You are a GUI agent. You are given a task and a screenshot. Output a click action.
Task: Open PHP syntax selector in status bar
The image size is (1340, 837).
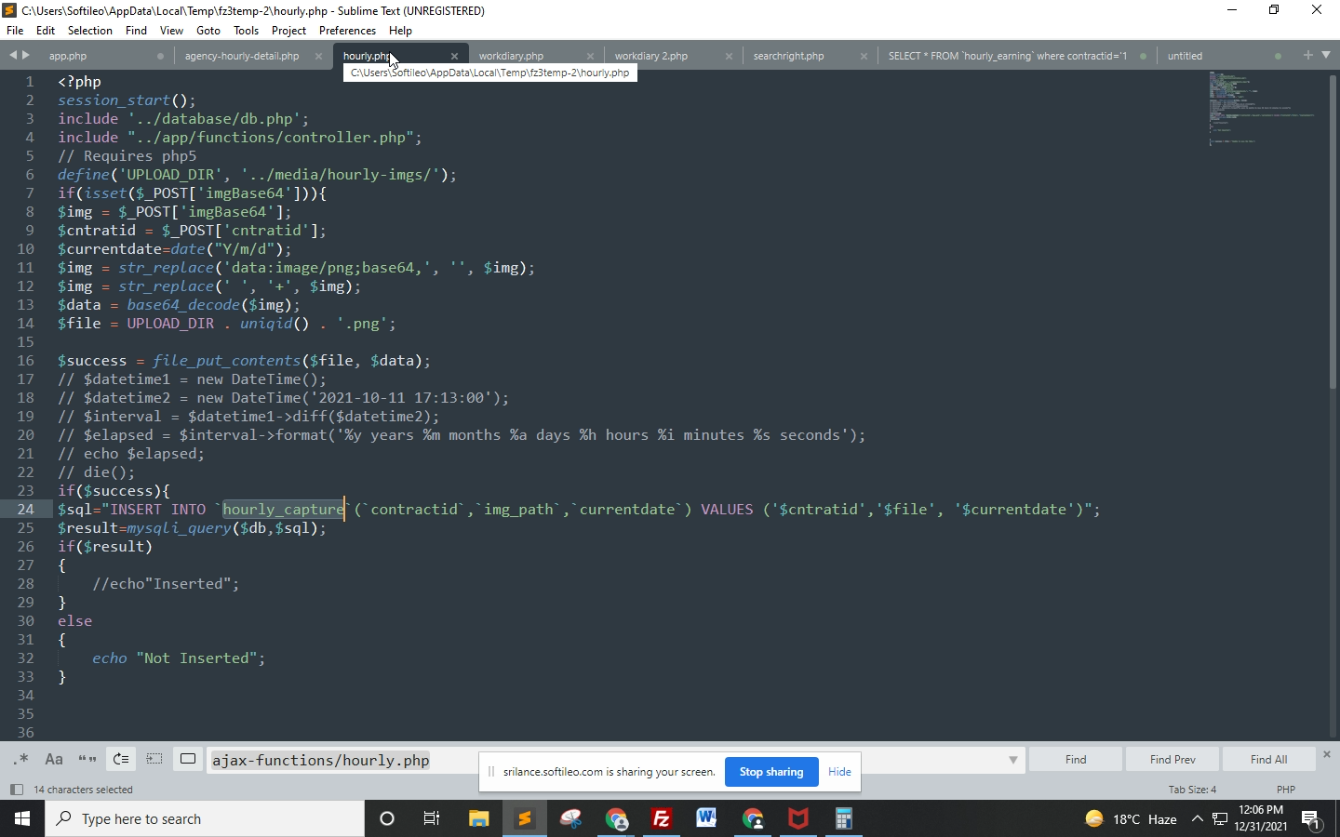pyautogui.click(x=1286, y=789)
